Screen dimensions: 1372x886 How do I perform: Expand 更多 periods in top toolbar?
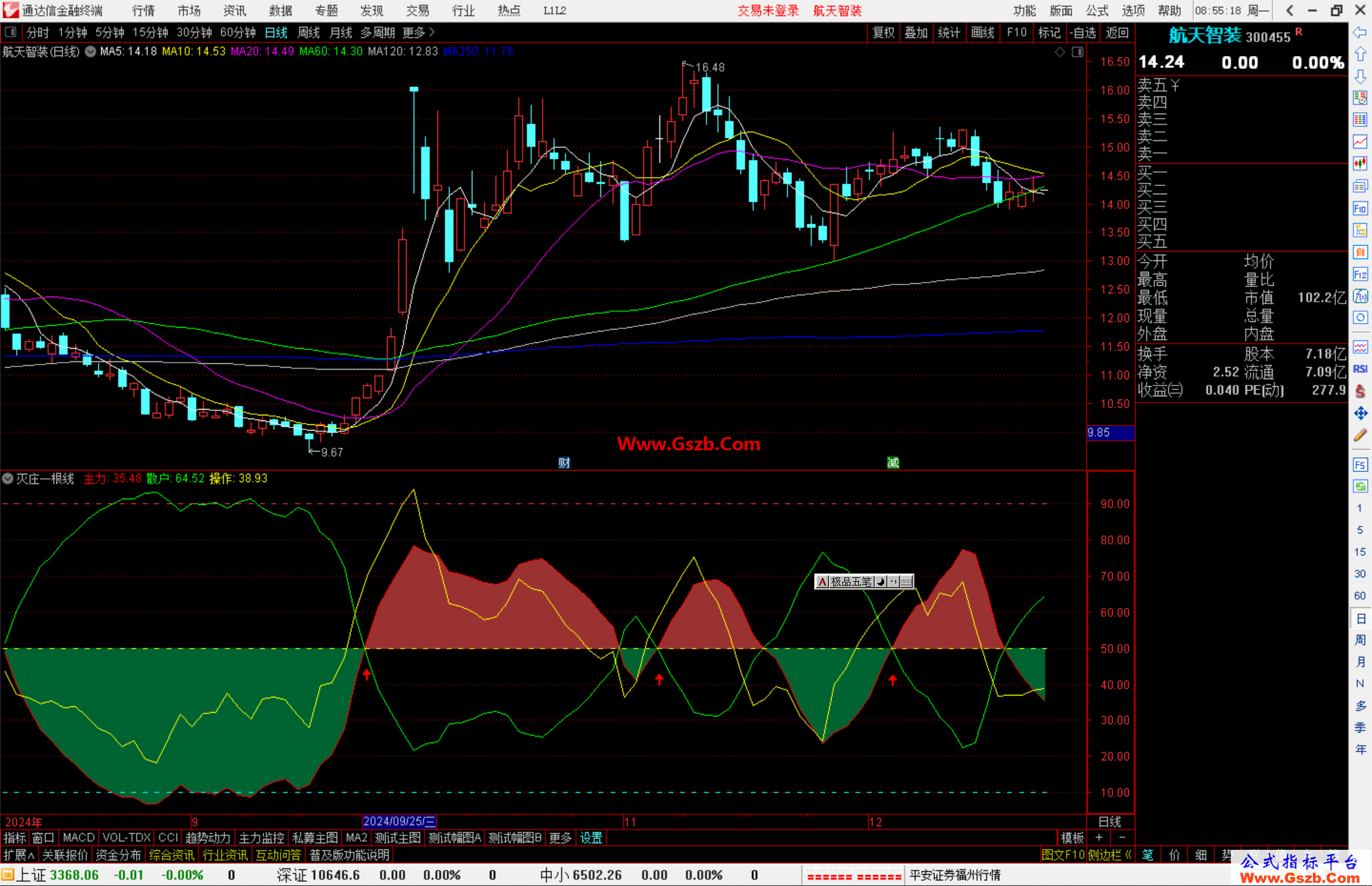click(419, 32)
